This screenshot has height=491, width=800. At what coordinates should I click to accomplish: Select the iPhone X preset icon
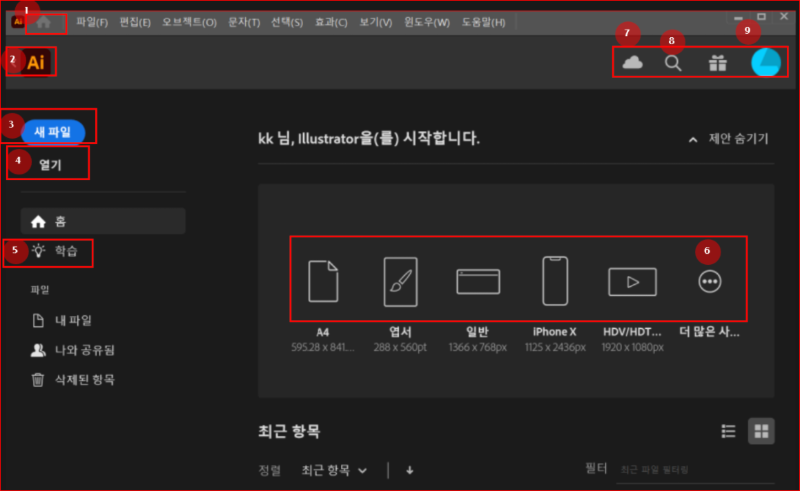pyautogui.click(x=555, y=281)
